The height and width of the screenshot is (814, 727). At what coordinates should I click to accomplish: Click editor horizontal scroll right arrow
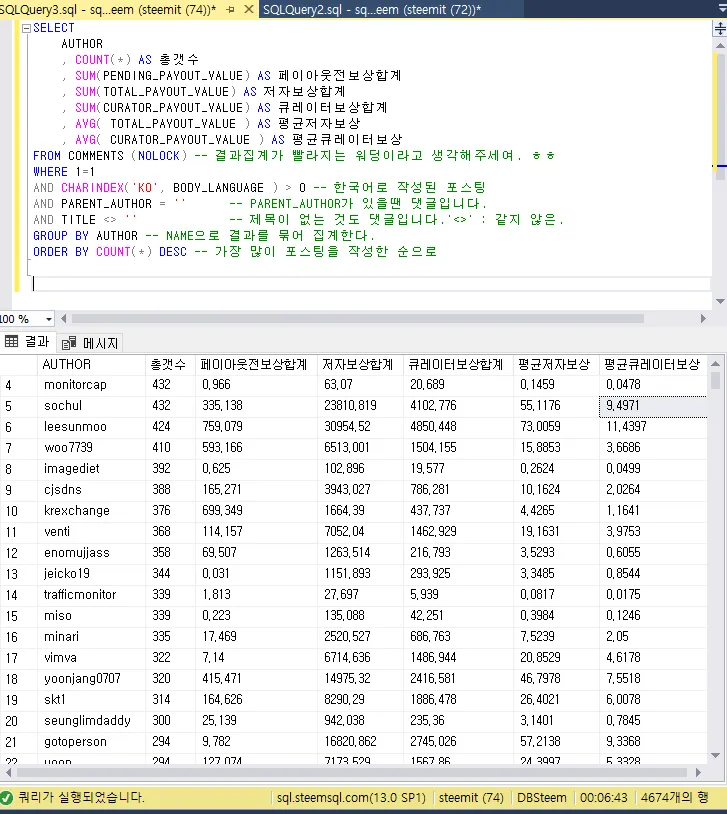coord(703,318)
